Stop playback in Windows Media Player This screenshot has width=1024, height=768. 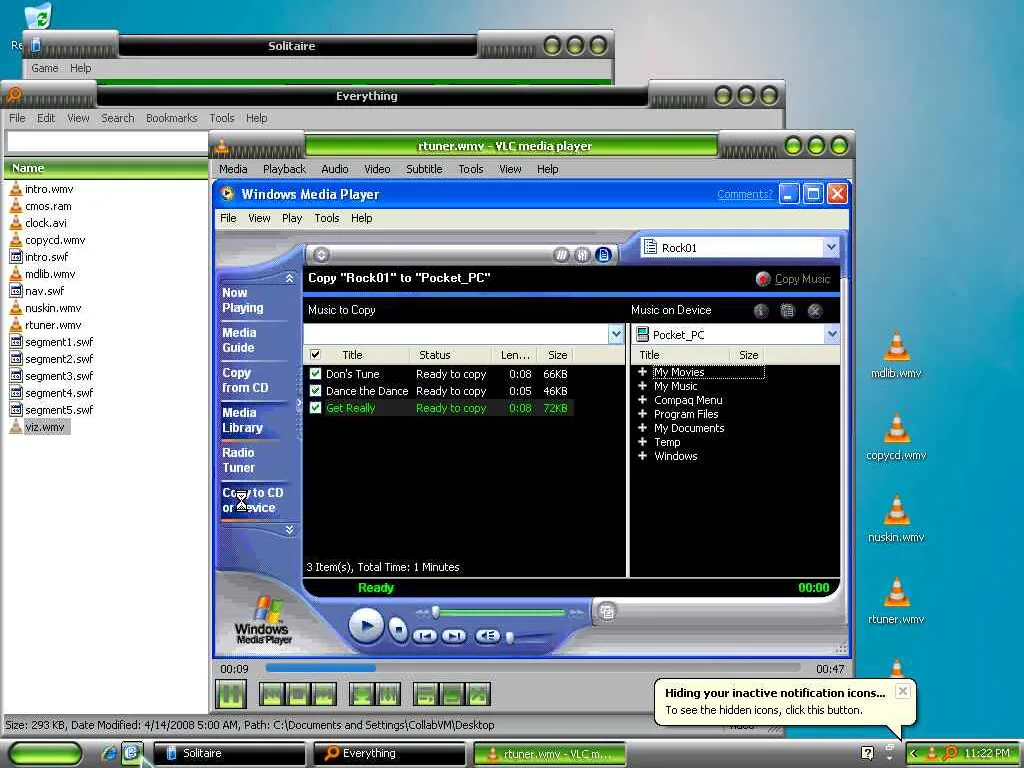[x=398, y=629]
